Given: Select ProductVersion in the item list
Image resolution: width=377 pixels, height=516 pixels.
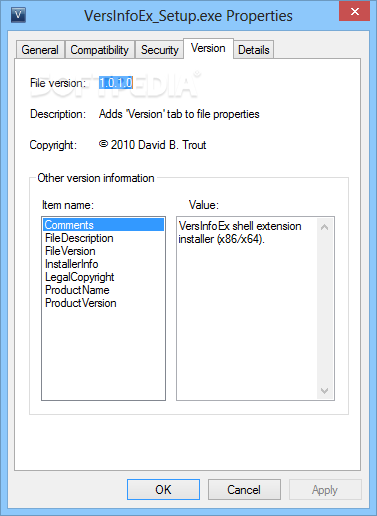Looking at the screenshot, I should tap(103, 303).
